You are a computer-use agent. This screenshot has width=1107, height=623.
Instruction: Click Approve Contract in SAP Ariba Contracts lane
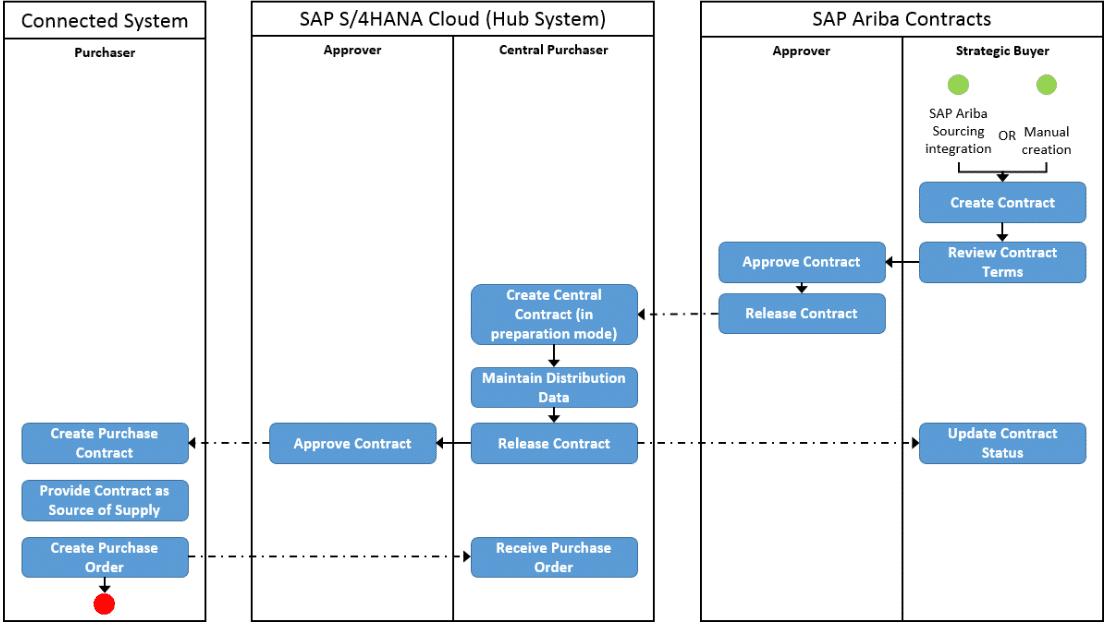tap(801, 262)
